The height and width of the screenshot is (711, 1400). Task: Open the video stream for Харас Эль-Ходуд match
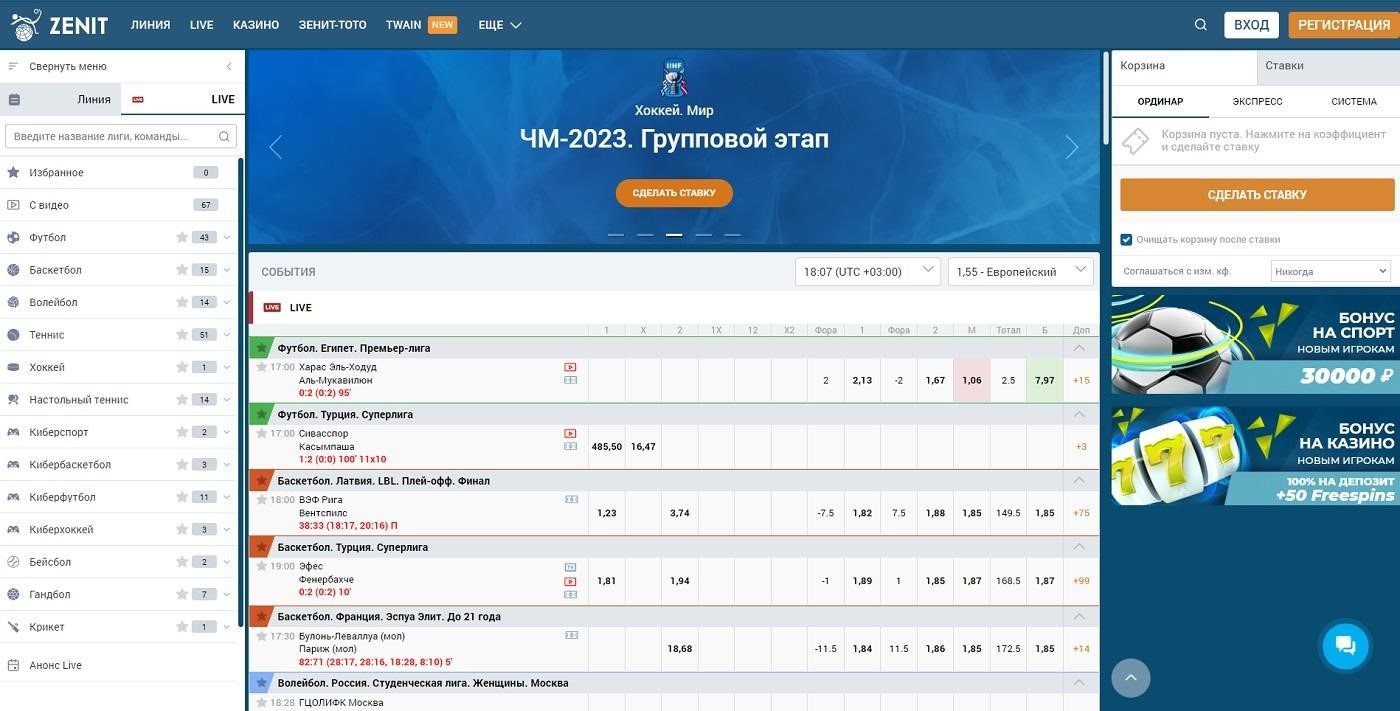click(x=570, y=367)
